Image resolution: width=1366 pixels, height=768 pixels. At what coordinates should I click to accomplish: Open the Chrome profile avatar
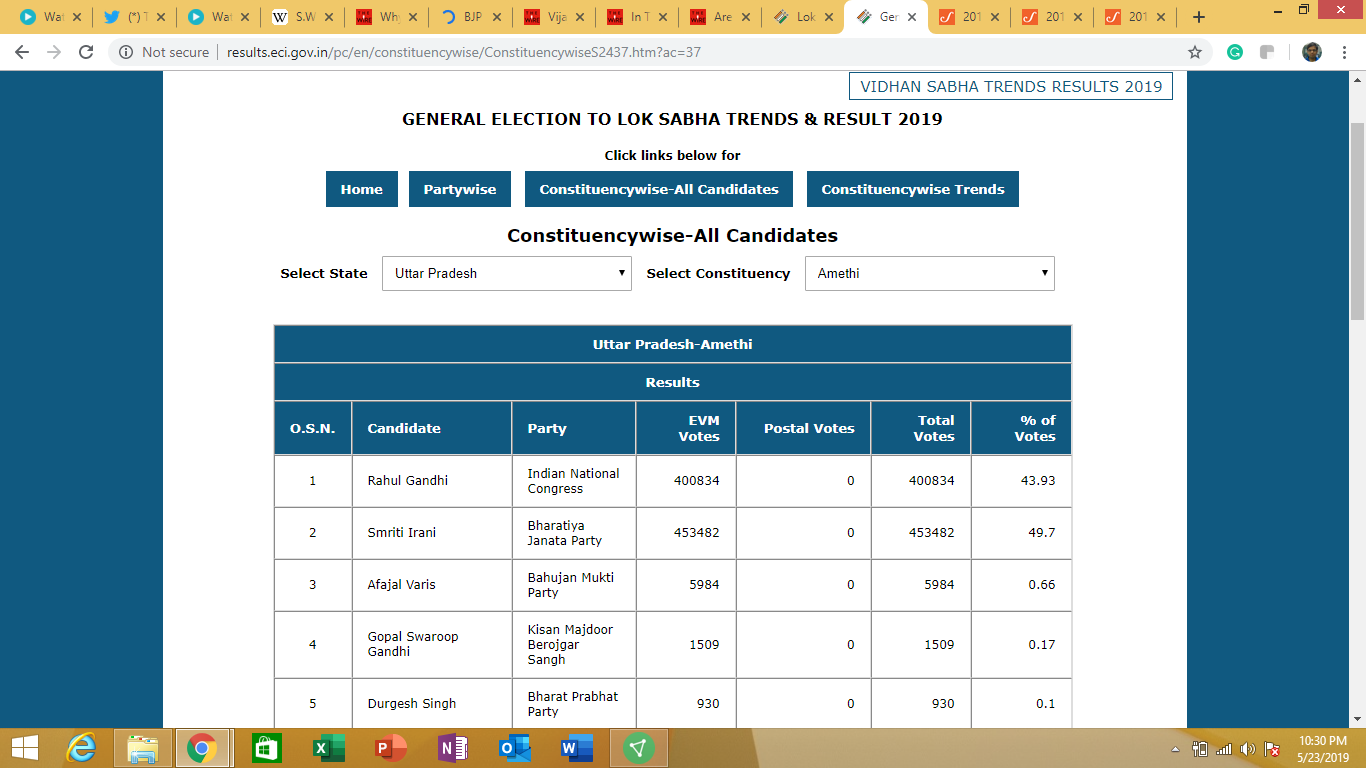tap(1312, 52)
